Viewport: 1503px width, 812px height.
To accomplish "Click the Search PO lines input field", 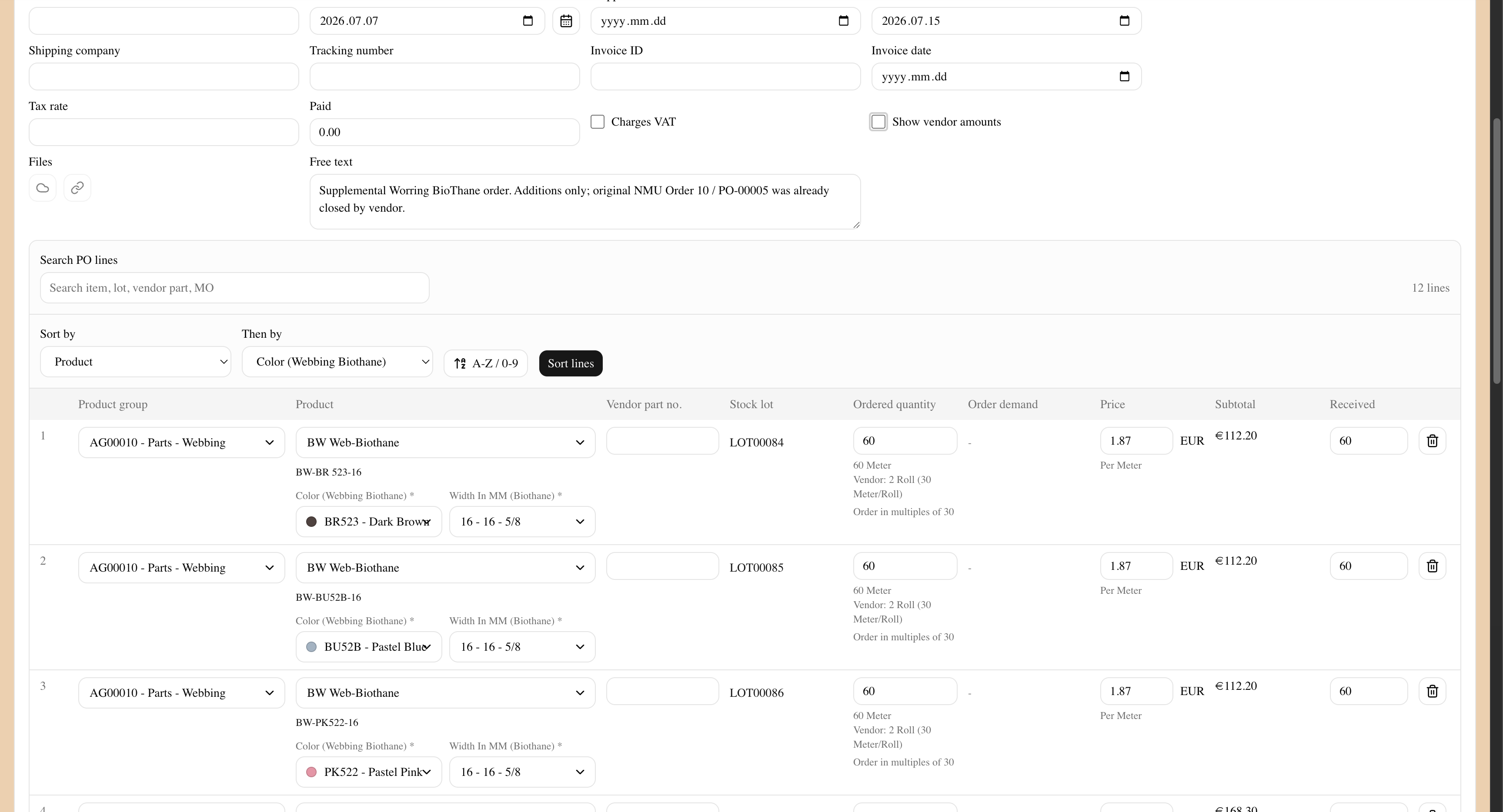I will coord(234,288).
